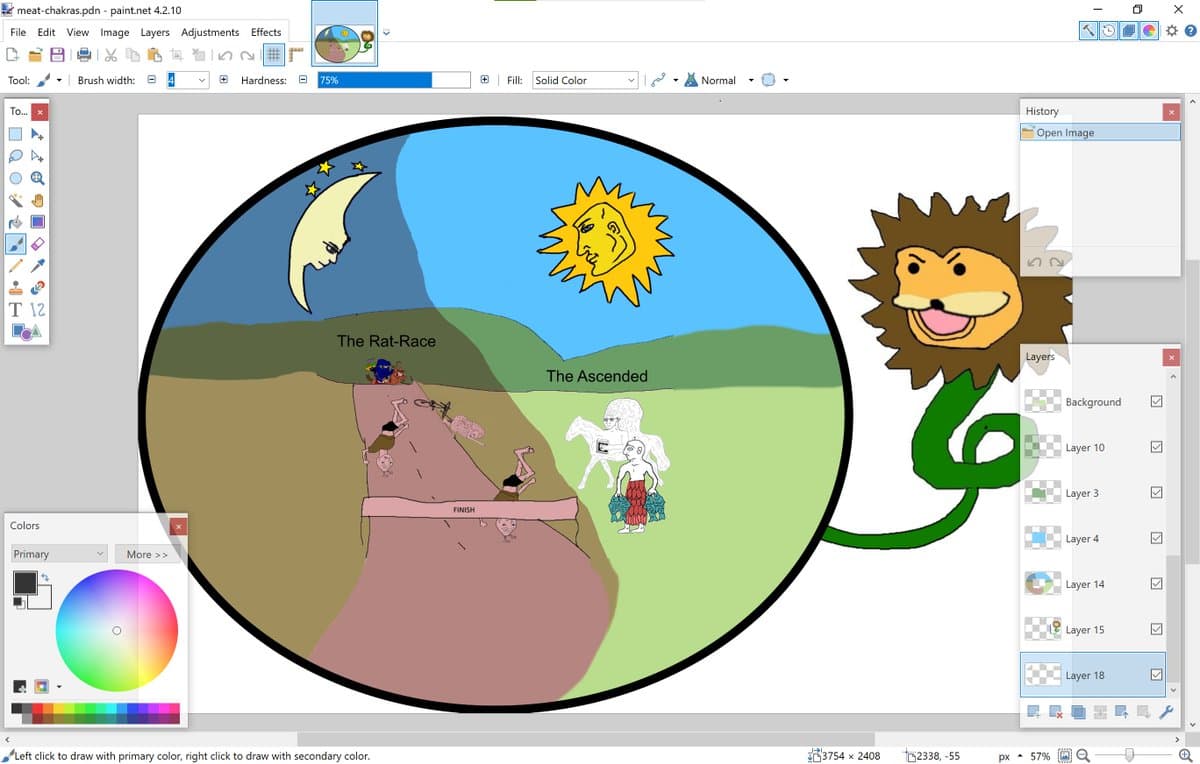1200x764 pixels.
Task: Expand the Primary color selector dropdown
Action: click(x=58, y=554)
